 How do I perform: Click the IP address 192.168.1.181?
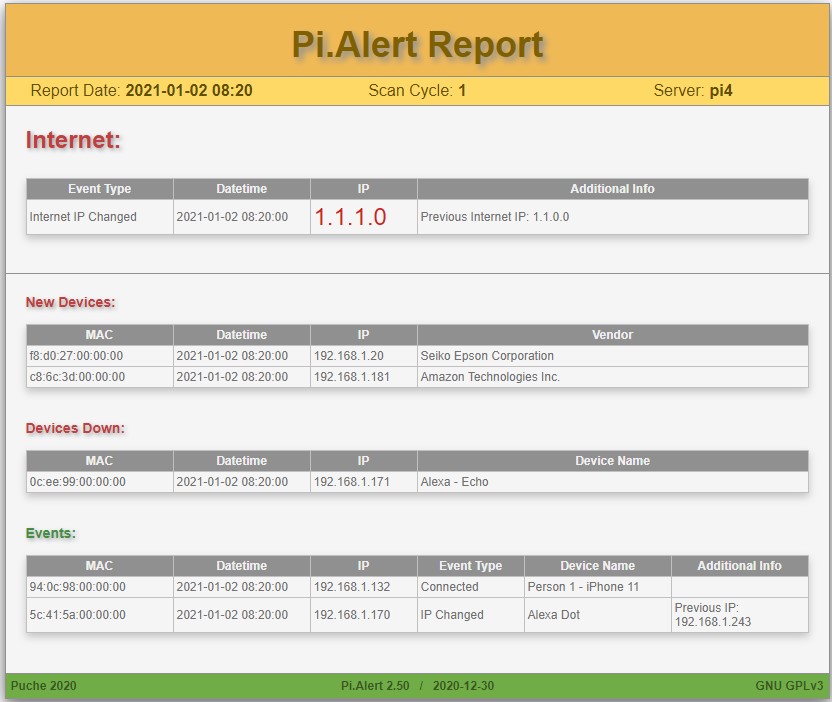[351, 377]
